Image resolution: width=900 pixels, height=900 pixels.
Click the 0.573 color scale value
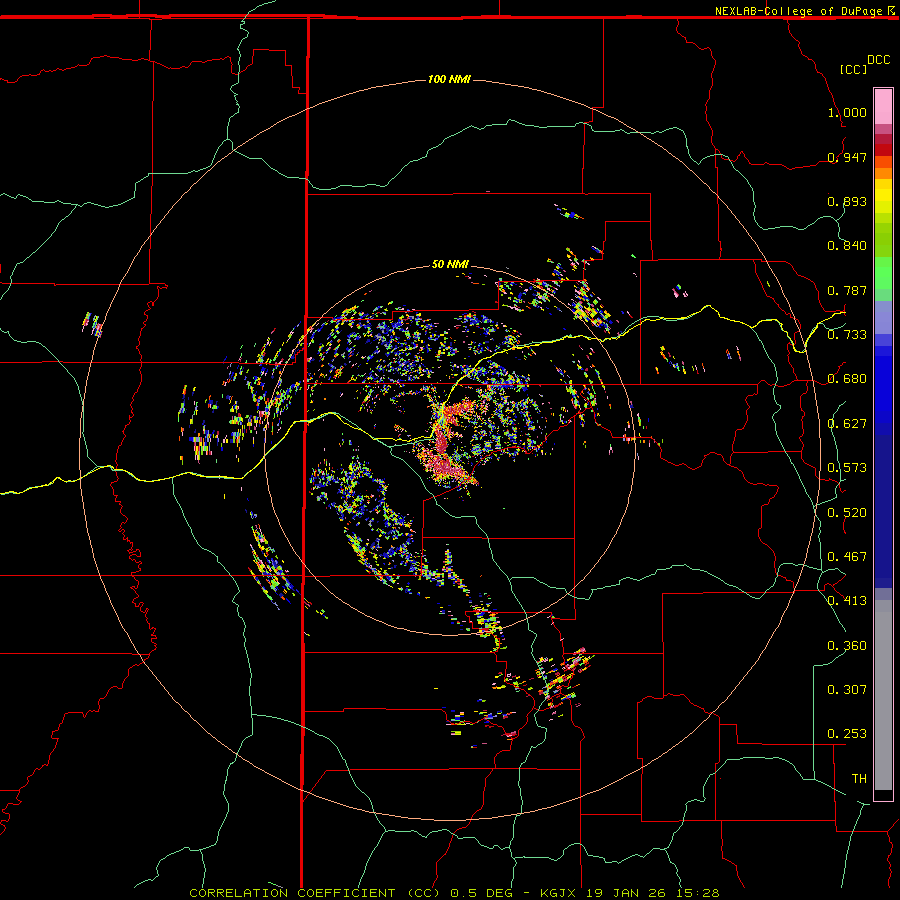click(847, 468)
